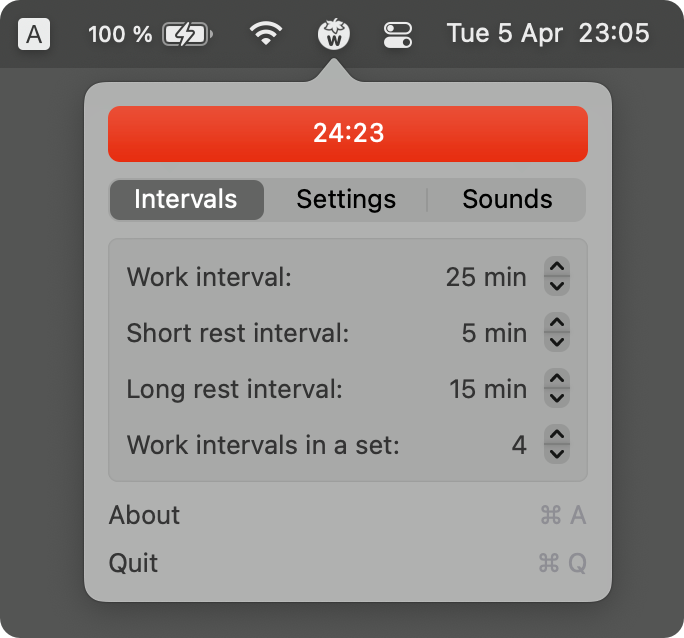Open the Sounds tab
The image size is (684, 638).
coord(507,199)
